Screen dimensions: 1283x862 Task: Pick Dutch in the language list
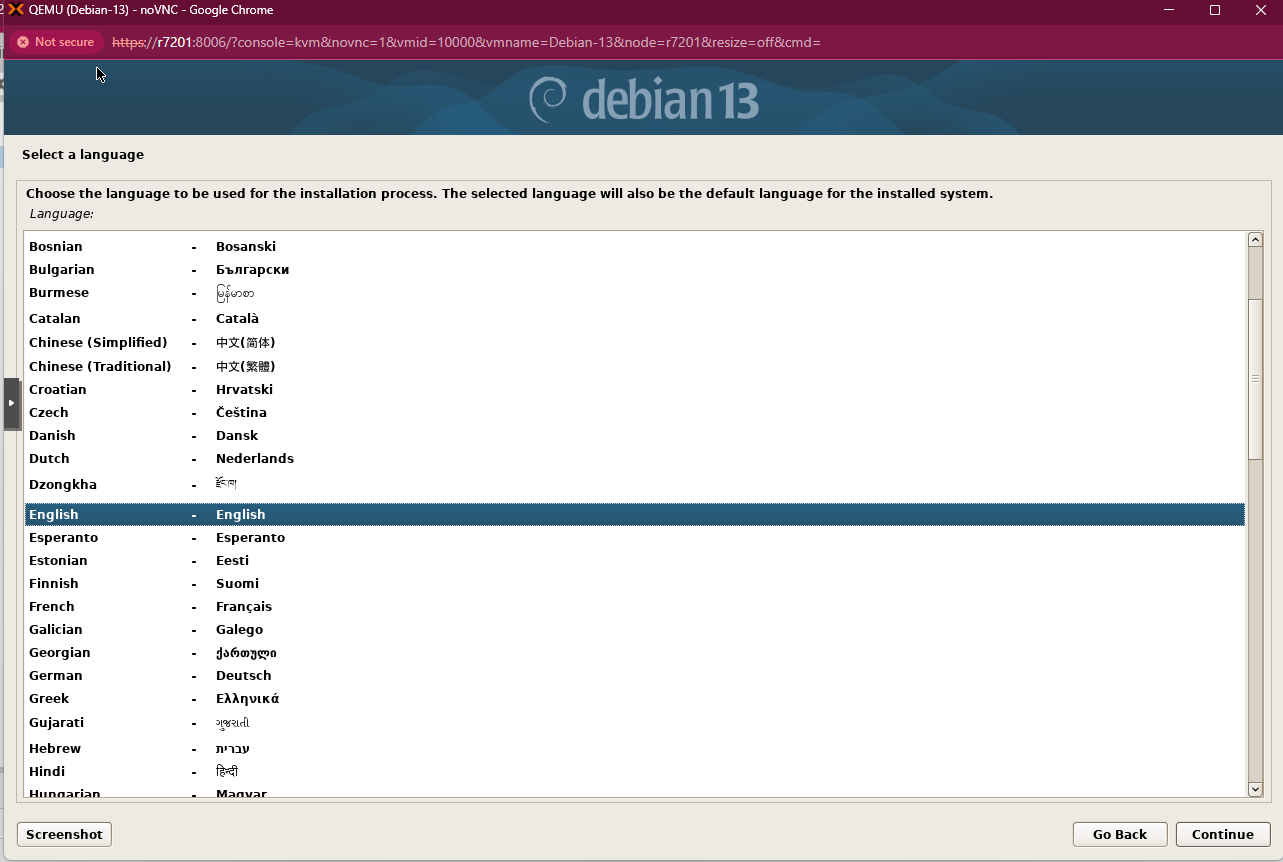pyautogui.click(x=49, y=459)
